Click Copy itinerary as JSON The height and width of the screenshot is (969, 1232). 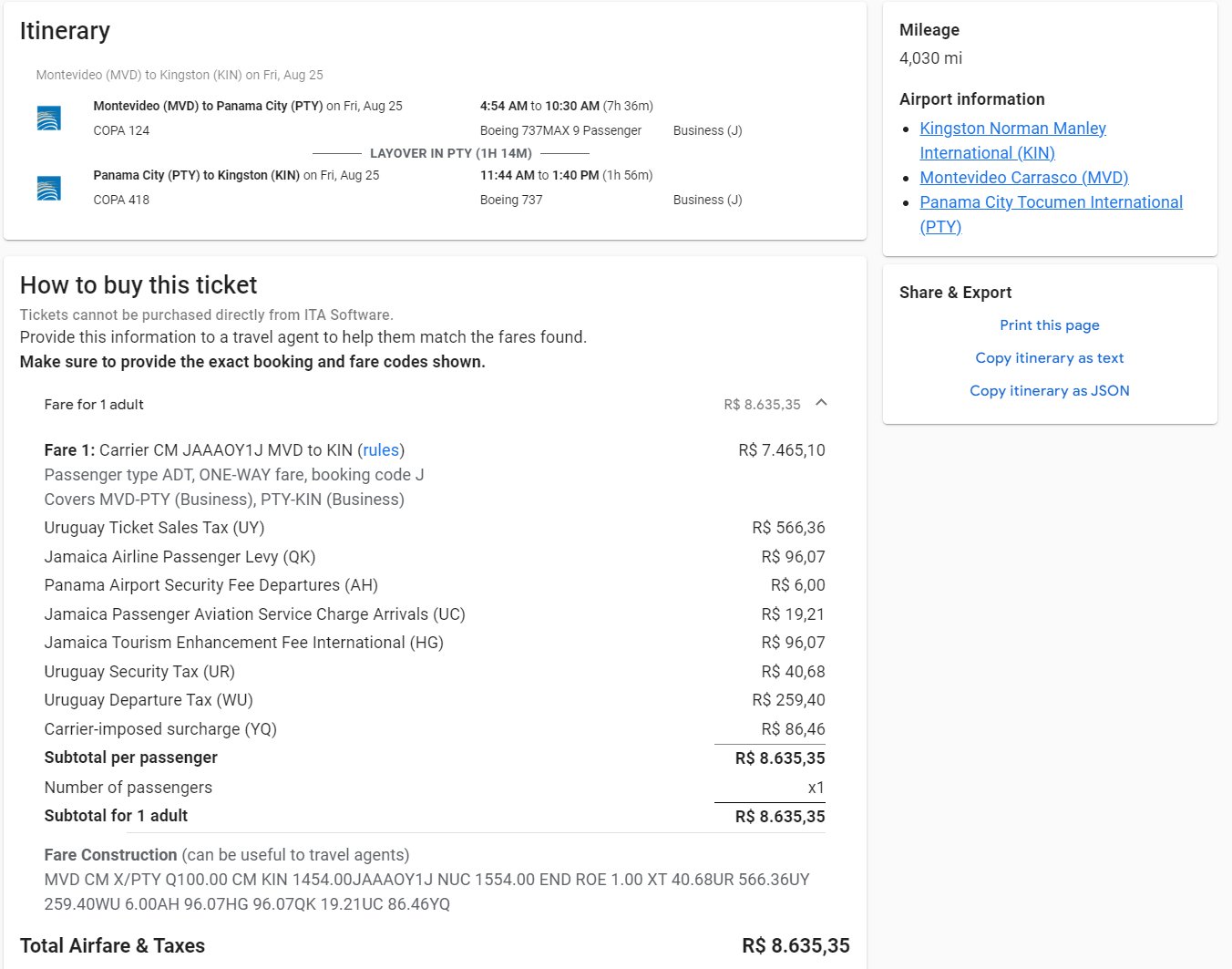[x=1049, y=391]
